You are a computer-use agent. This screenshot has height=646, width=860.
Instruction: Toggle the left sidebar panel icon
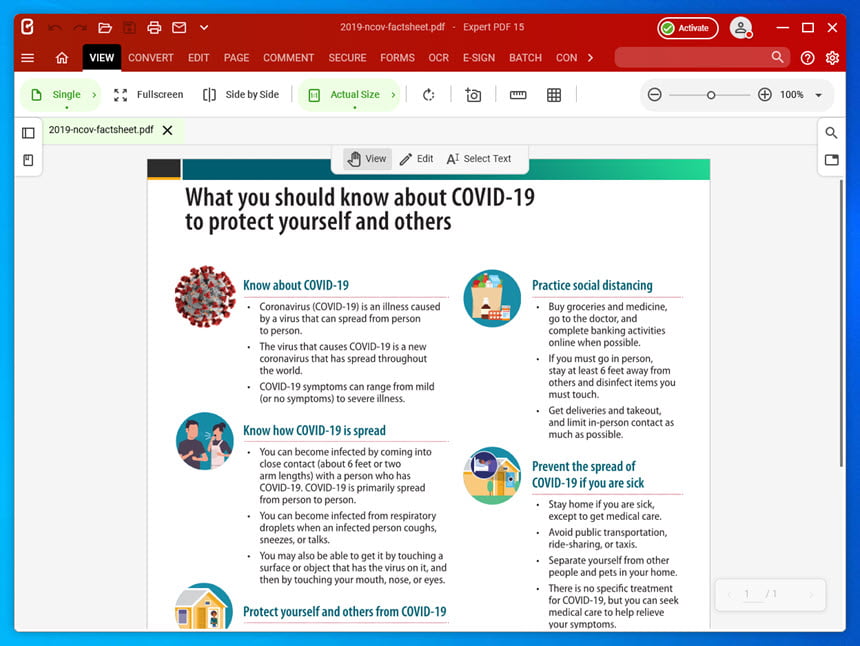coord(28,133)
